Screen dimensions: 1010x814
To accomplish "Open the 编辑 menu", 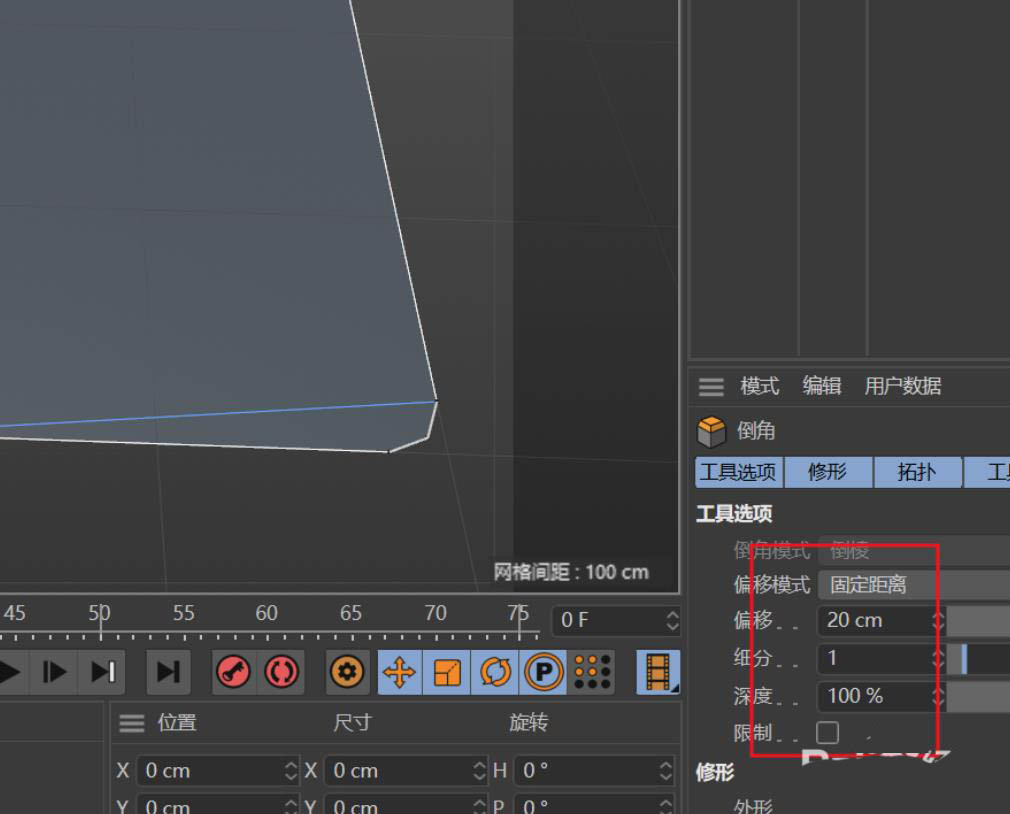I will tap(821, 387).
